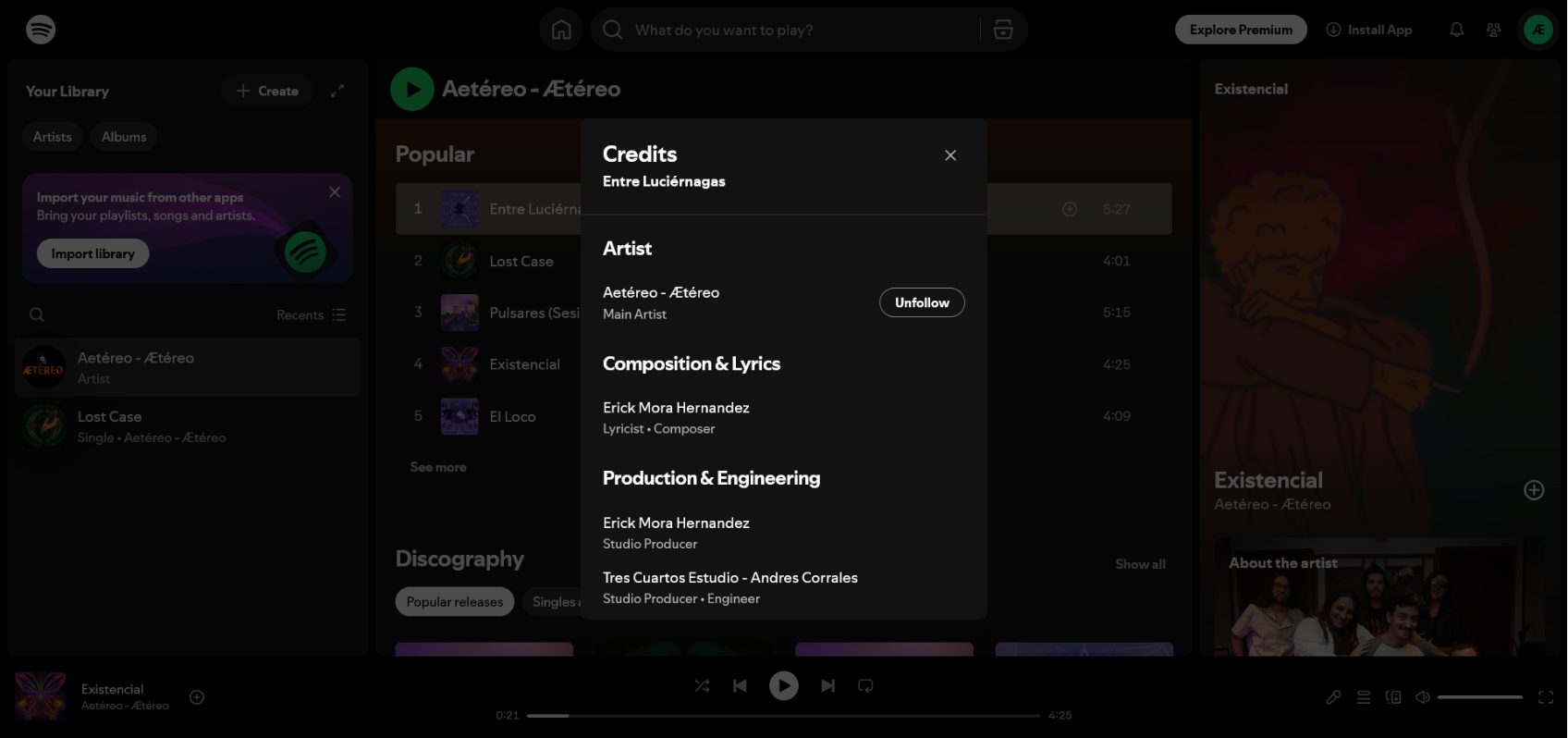The height and width of the screenshot is (738, 1568).
Task: Click Import library button
Action: (x=93, y=253)
